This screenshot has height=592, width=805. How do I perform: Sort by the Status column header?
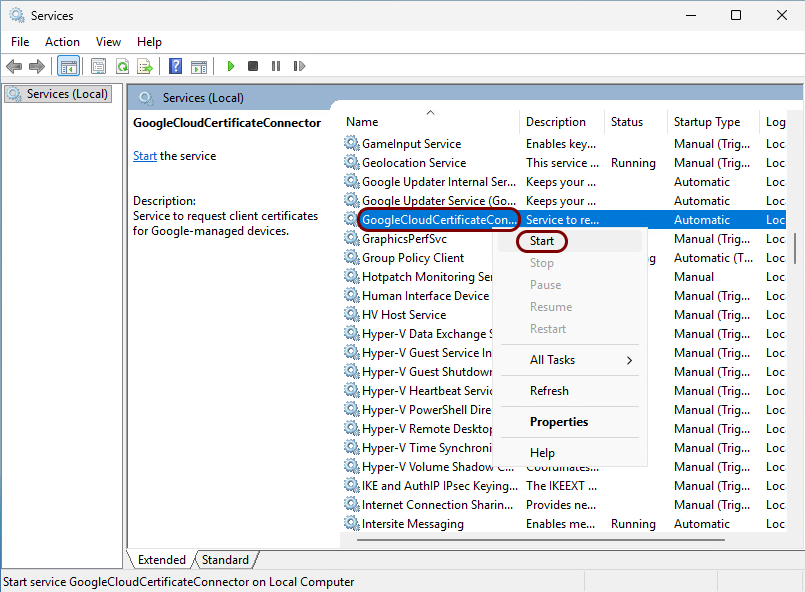click(x=636, y=122)
